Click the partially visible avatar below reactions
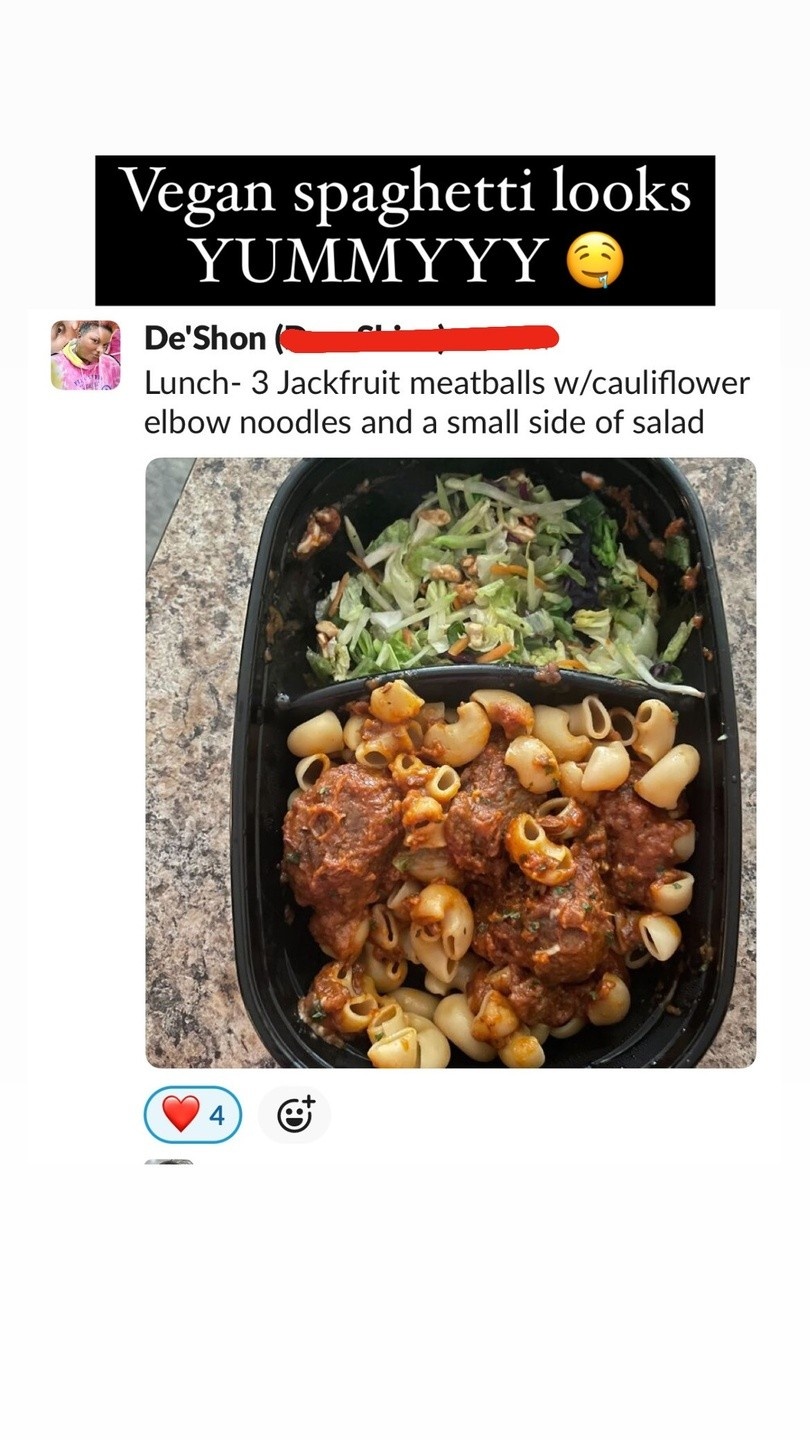This screenshot has height=1440, width=810. click(169, 1162)
